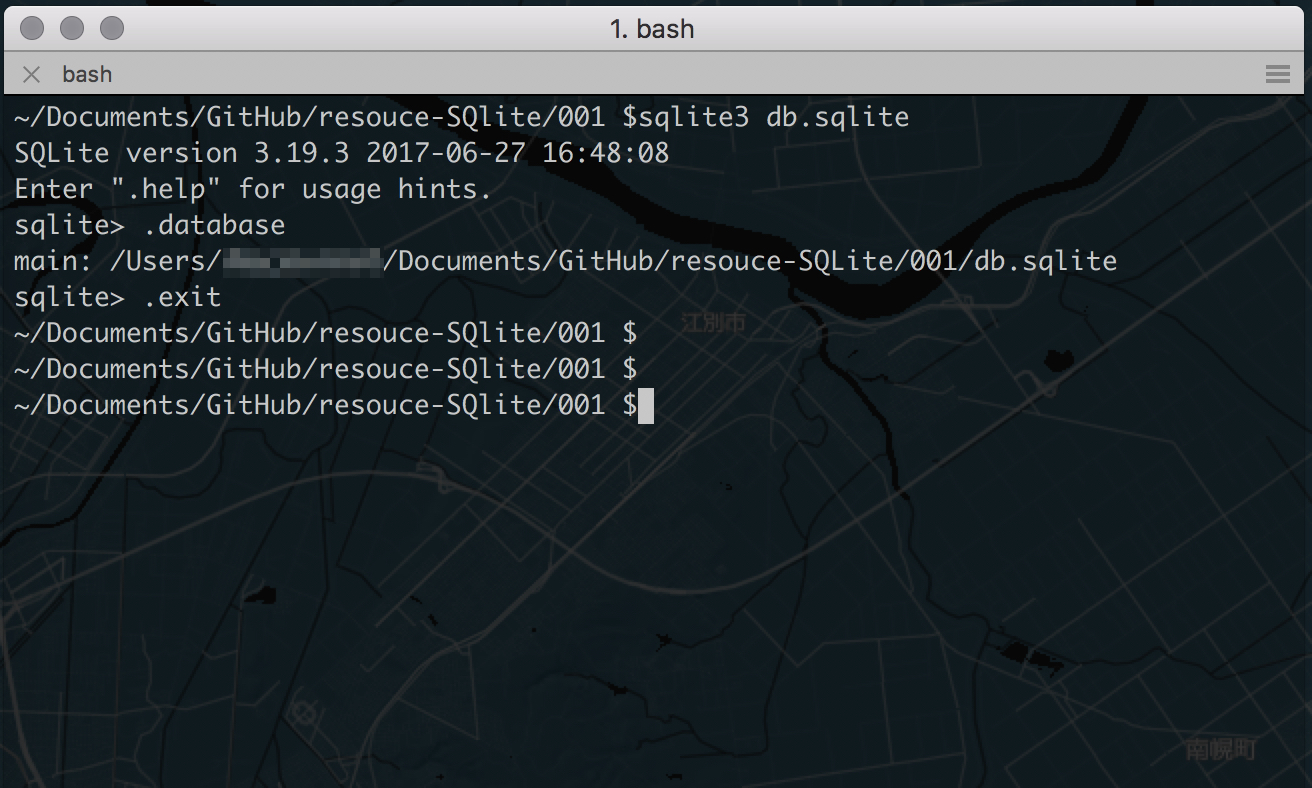1312x788 pixels.
Task: Click the terminal cursor block at last prompt
Action: point(646,405)
